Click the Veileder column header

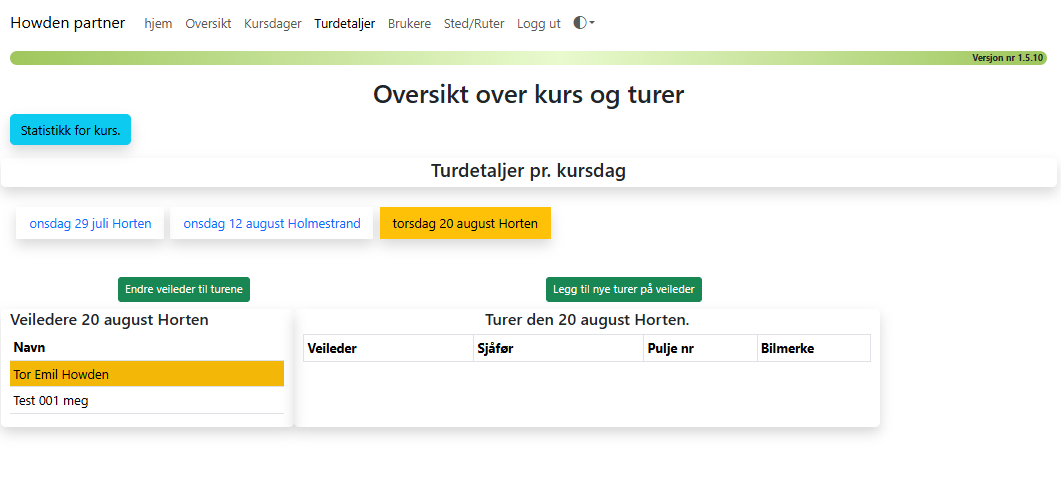pyautogui.click(x=388, y=349)
